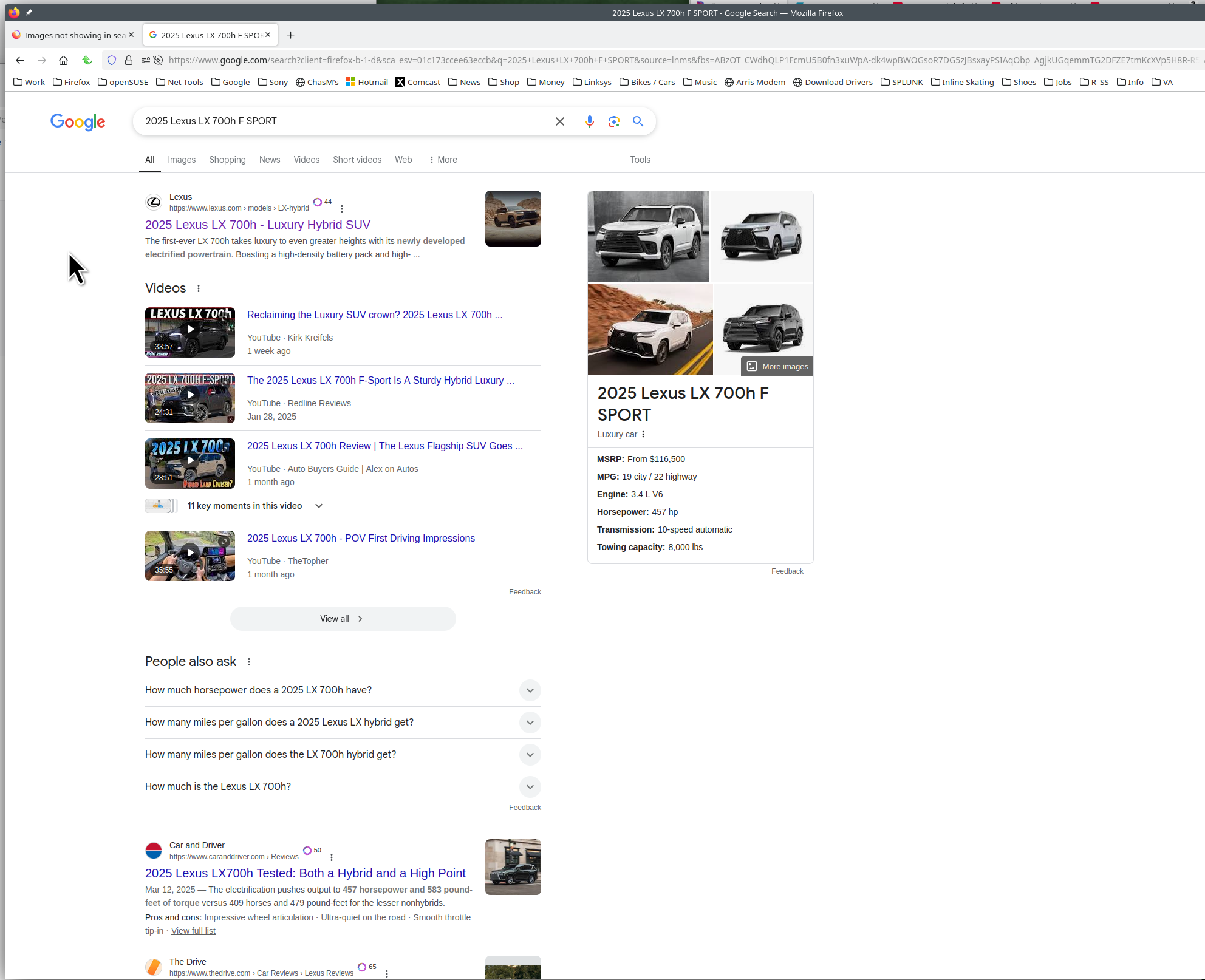1205x980 pixels.
Task: Click the Google search text field
Action: pos(343,121)
